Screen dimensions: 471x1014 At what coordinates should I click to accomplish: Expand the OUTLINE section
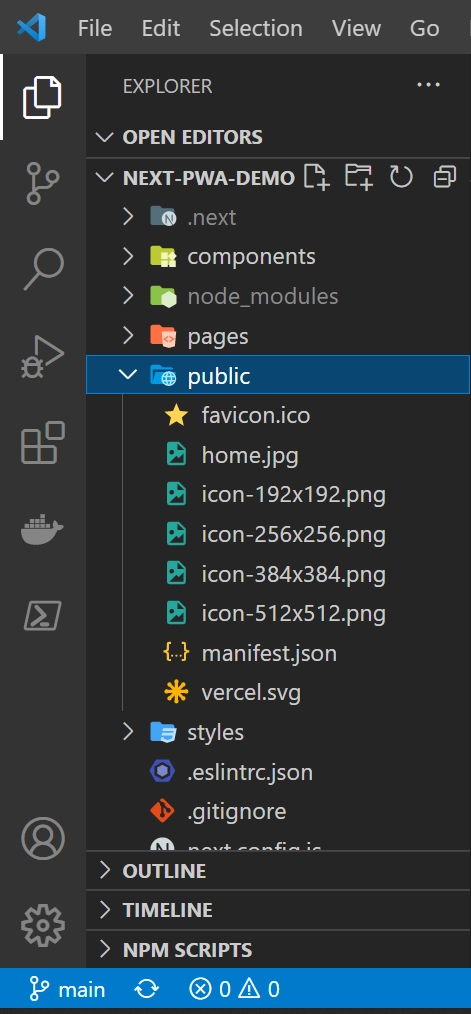pyautogui.click(x=278, y=871)
